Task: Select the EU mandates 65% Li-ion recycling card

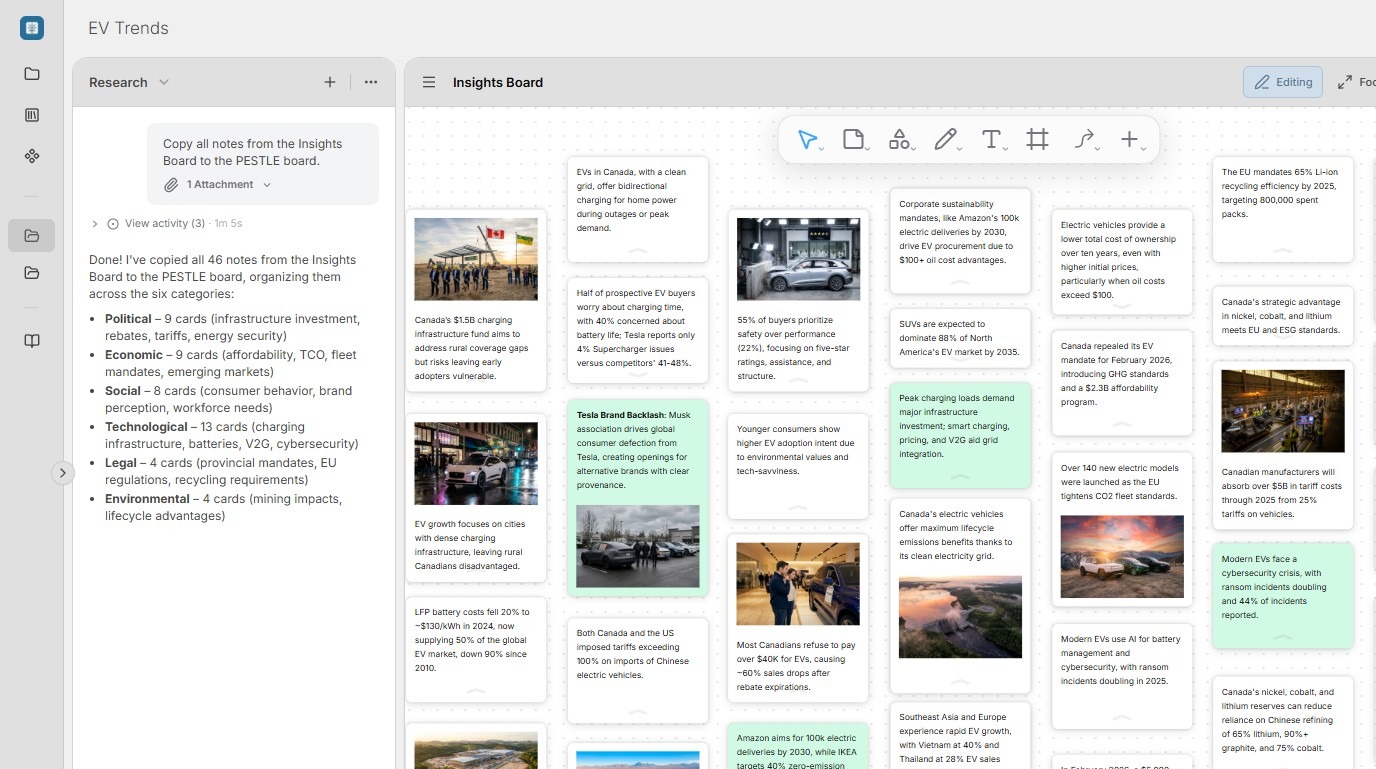Action: pos(1283,208)
